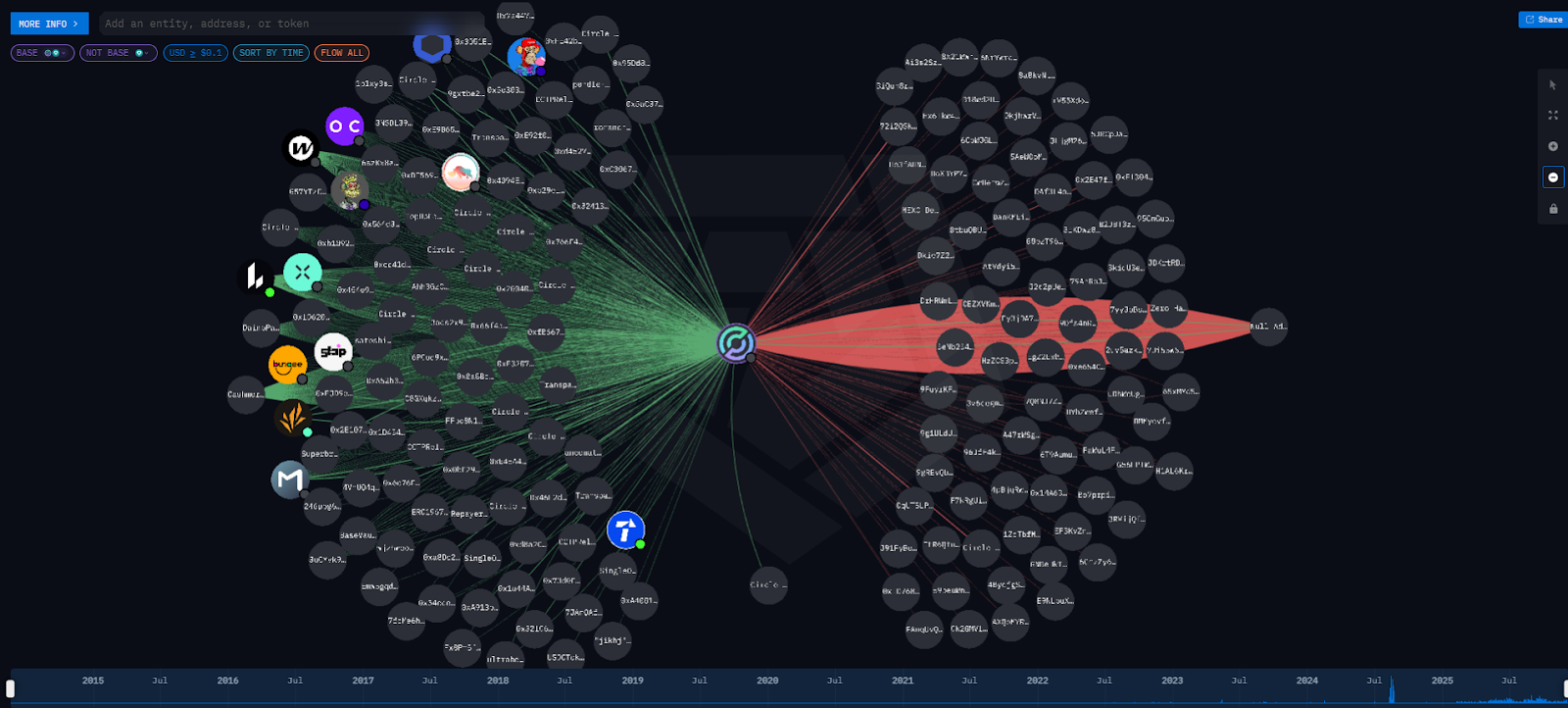Select the 'DoinoPa..' node
Viewport: 1568px width, 708px height.
tap(261, 328)
